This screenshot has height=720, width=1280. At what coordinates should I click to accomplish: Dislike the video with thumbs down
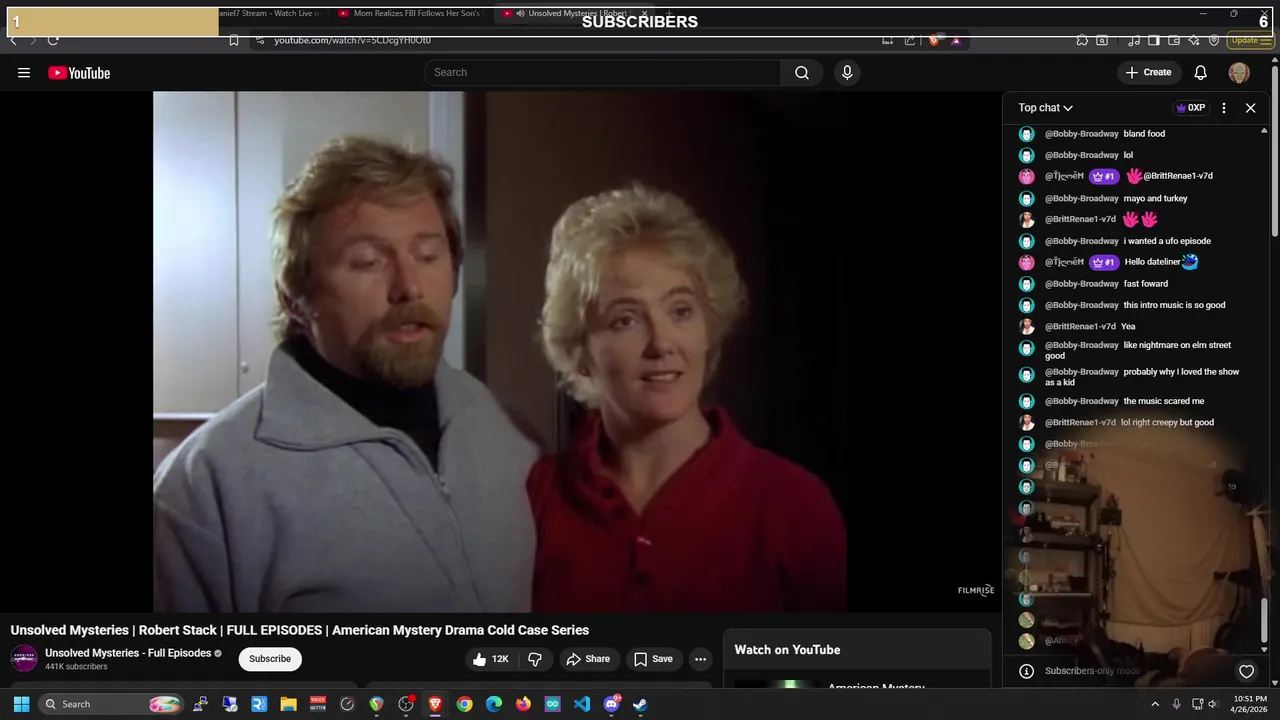click(x=535, y=659)
